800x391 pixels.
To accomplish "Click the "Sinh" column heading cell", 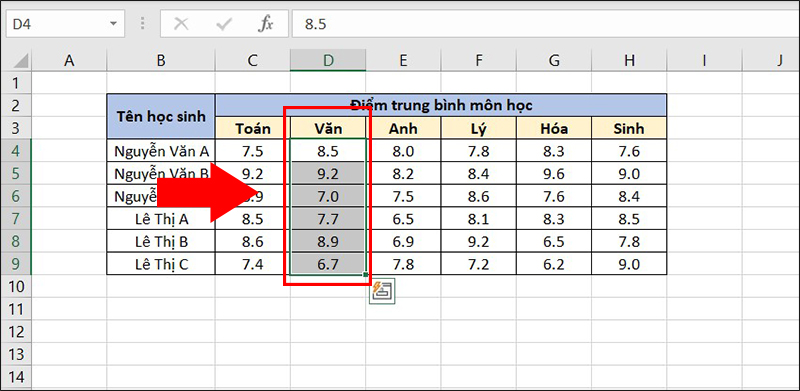I will (x=629, y=128).
